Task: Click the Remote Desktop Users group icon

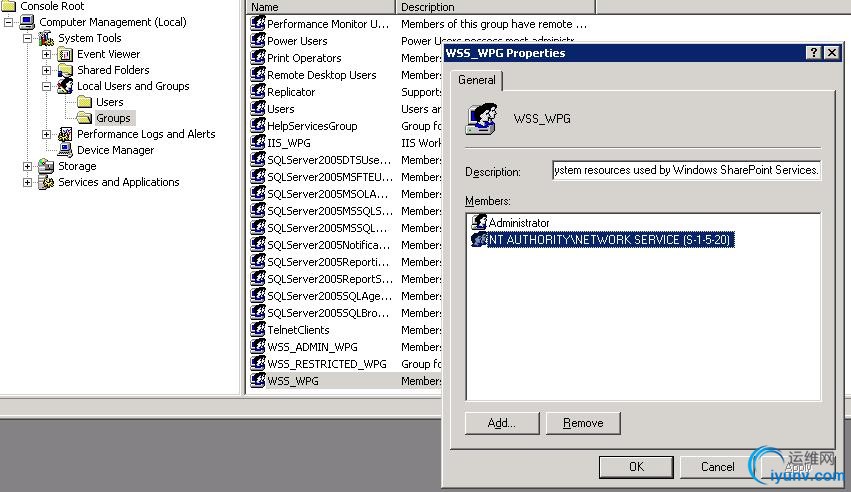Action: 258,75
